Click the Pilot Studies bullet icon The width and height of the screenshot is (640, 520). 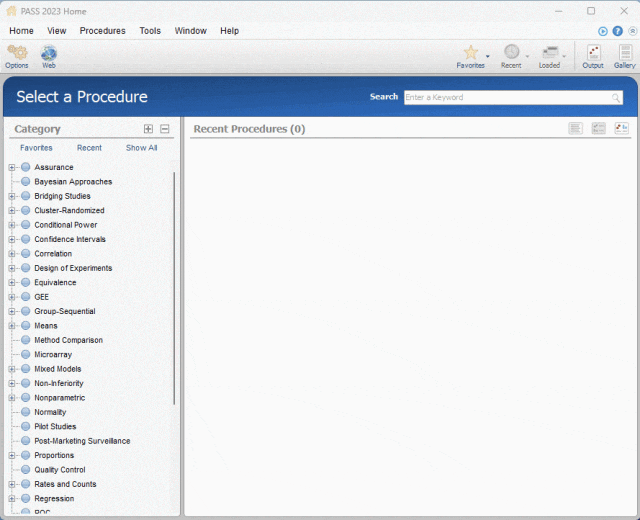(25, 426)
